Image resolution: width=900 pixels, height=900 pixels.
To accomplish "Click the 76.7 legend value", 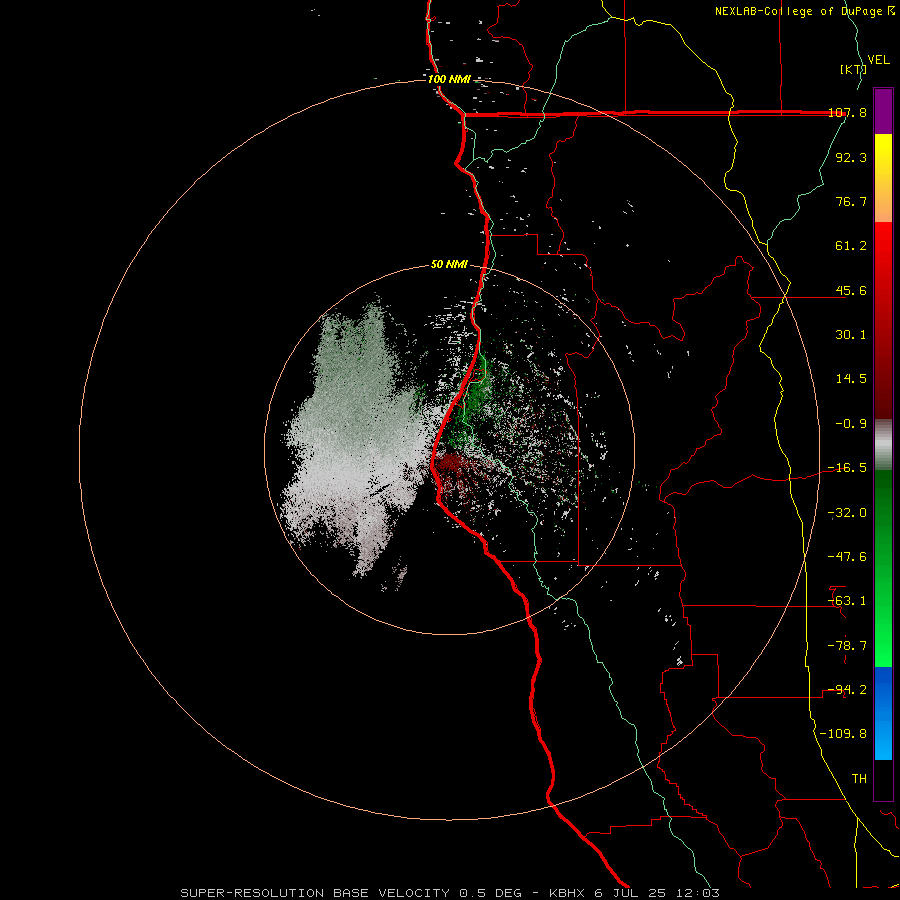I will (x=851, y=201).
